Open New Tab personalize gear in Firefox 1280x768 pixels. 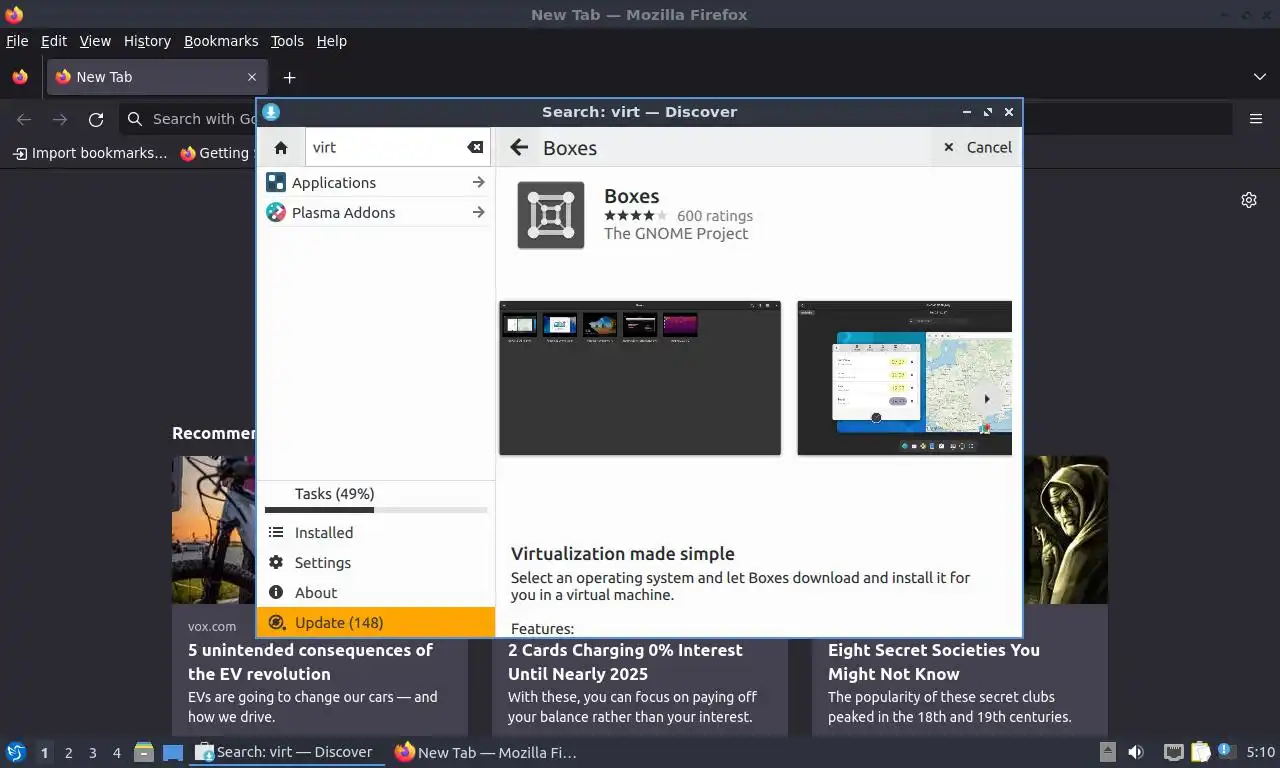pos(1249,200)
